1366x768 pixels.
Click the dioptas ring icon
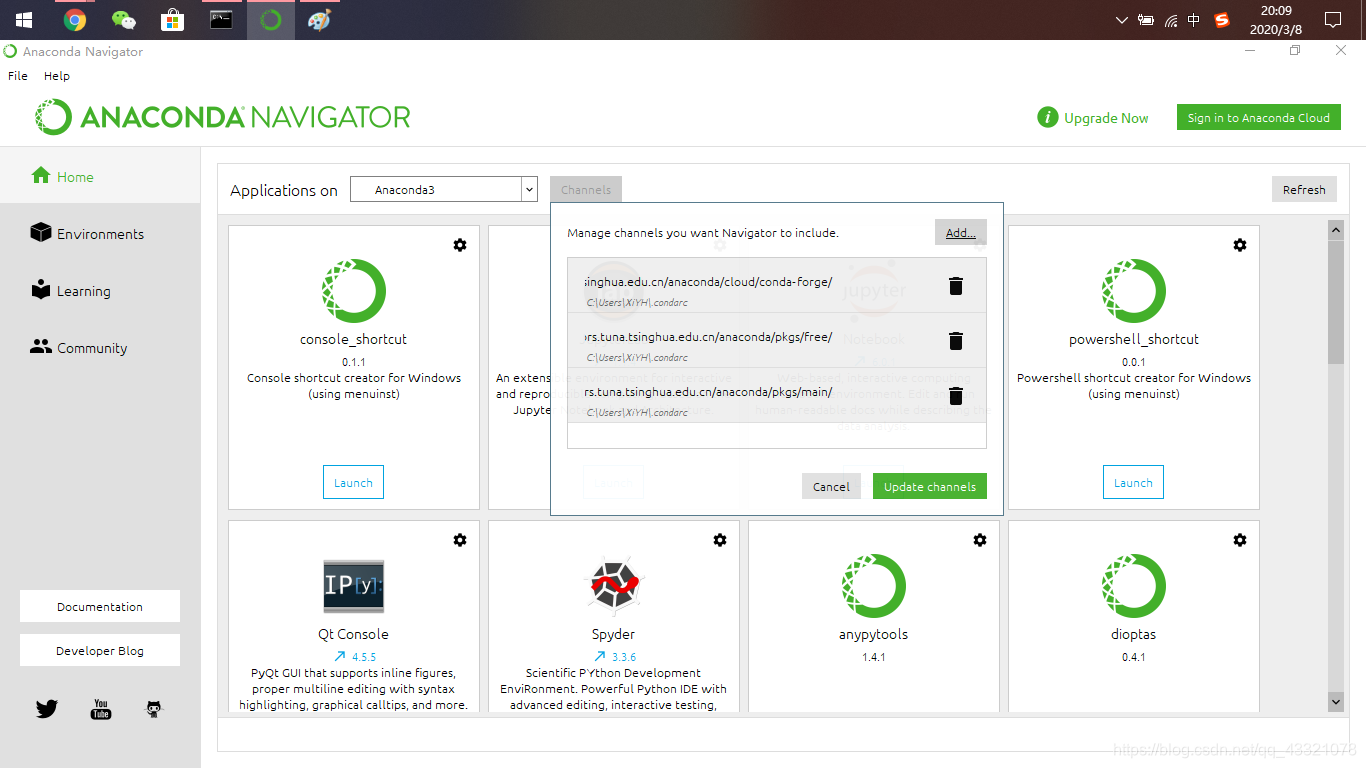coord(1134,586)
